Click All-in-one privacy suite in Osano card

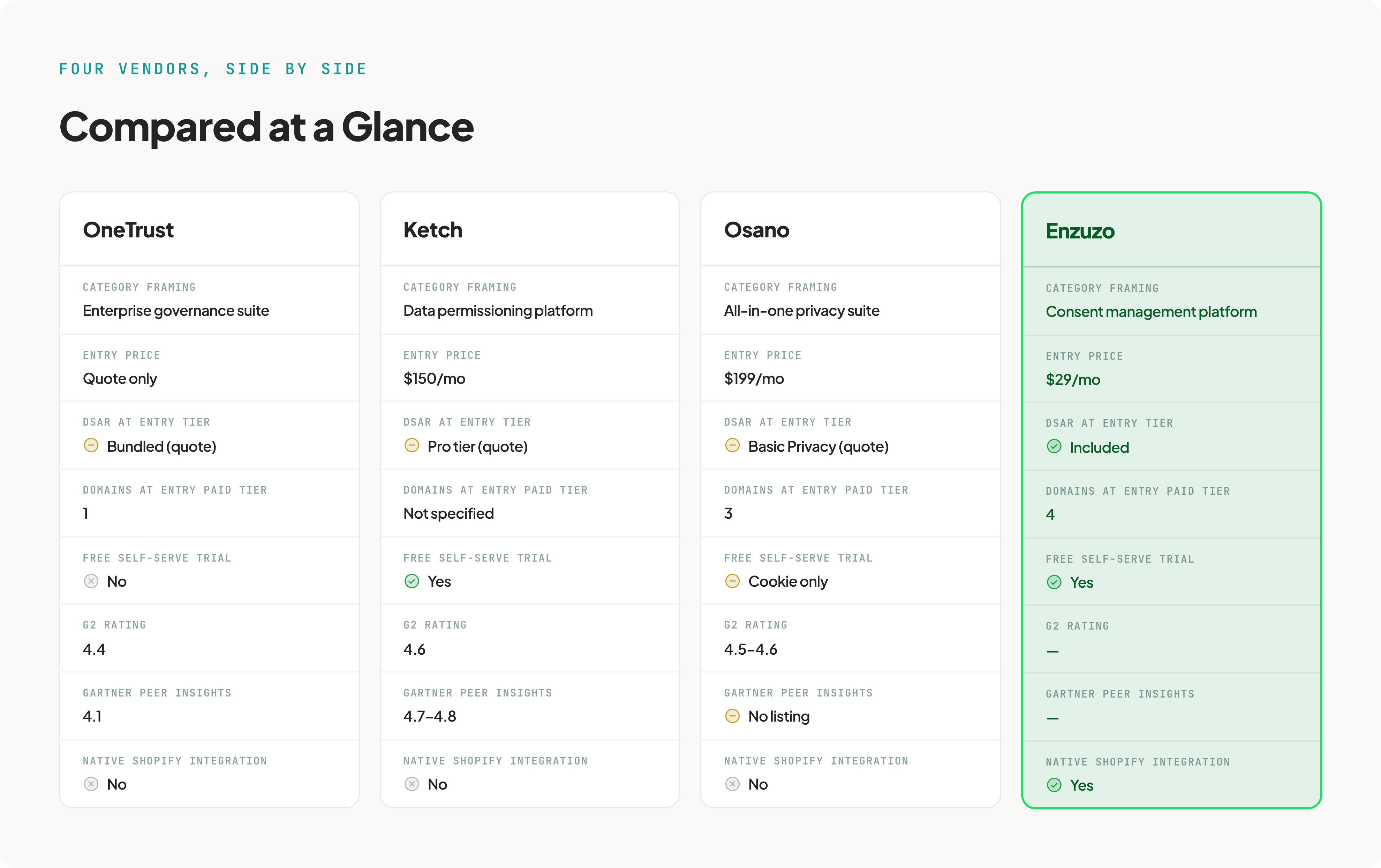(x=801, y=311)
